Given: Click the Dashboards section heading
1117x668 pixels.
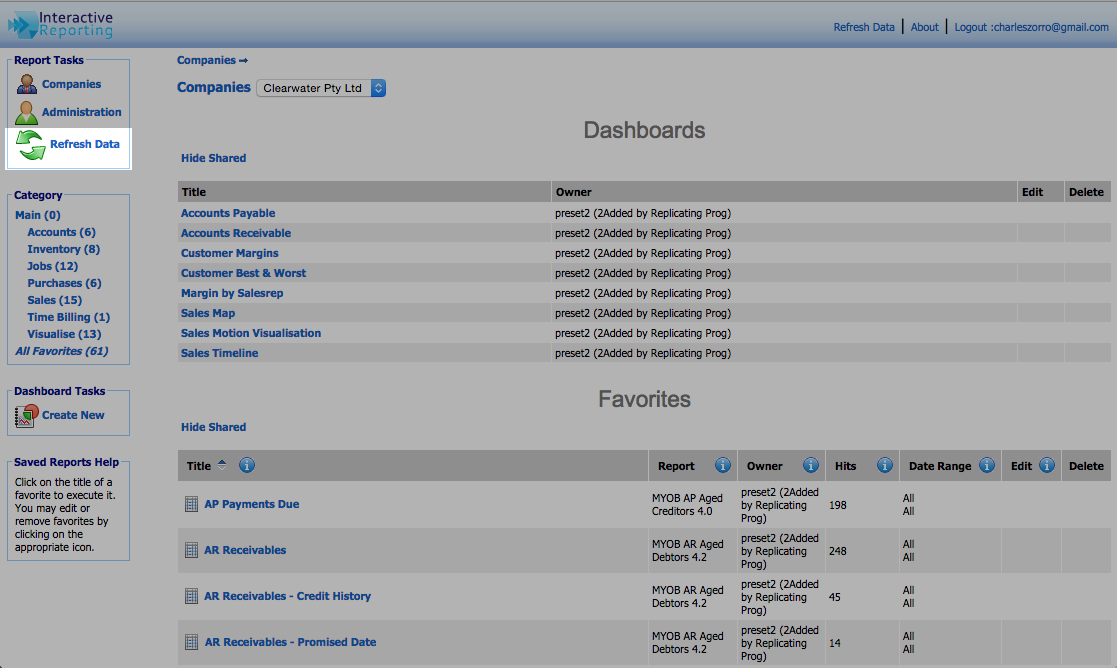Looking at the screenshot, I should (x=645, y=130).
